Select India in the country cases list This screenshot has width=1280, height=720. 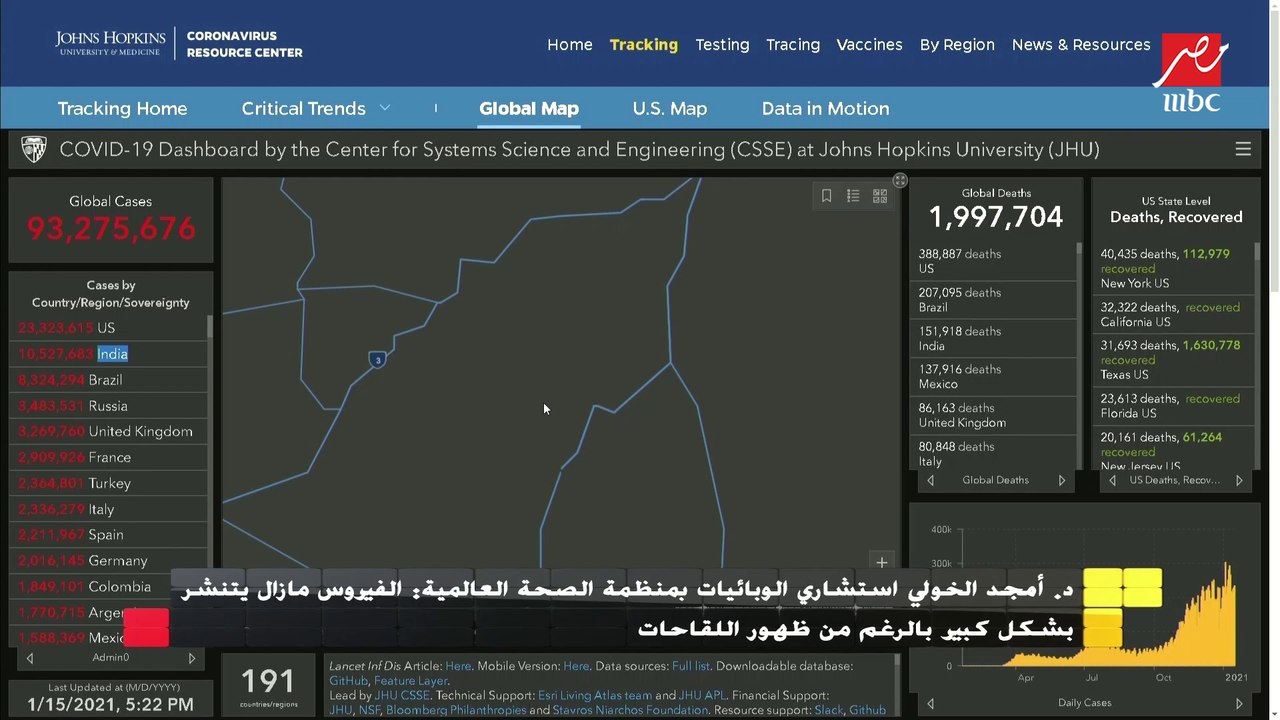coord(110,354)
